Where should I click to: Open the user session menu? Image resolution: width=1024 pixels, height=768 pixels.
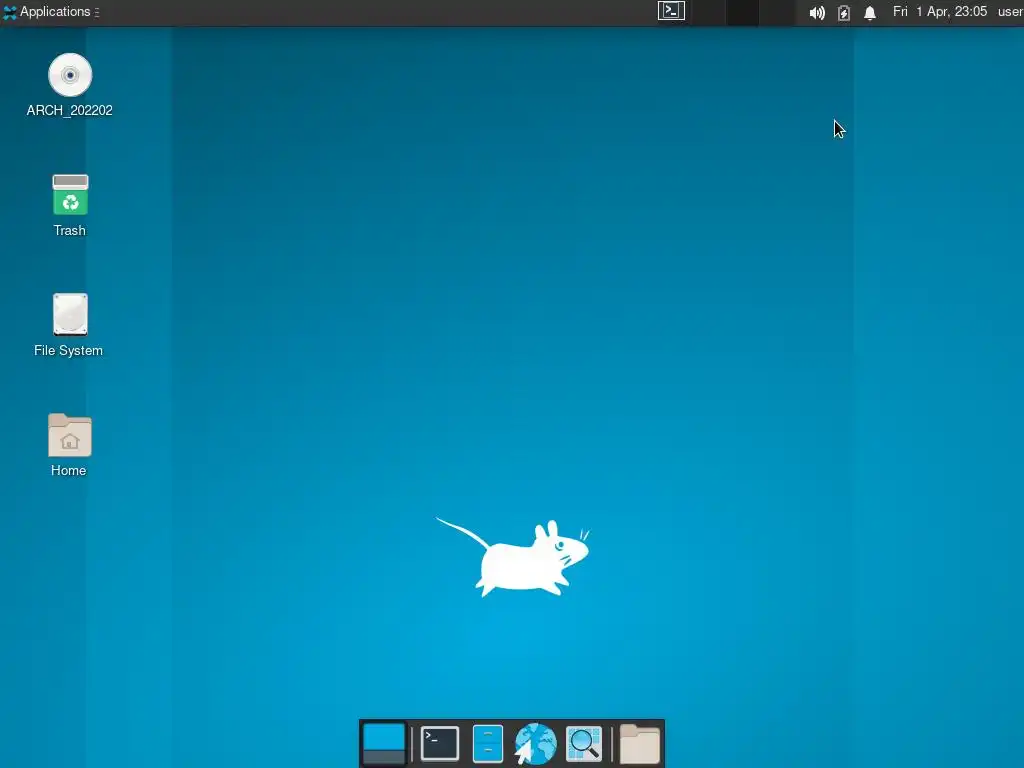click(x=1010, y=12)
